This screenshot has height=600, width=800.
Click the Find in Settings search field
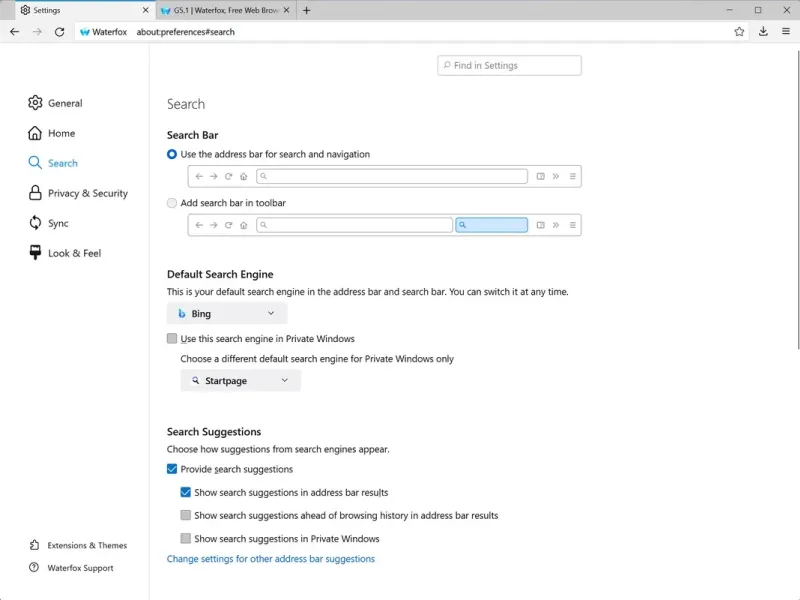[x=509, y=66]
